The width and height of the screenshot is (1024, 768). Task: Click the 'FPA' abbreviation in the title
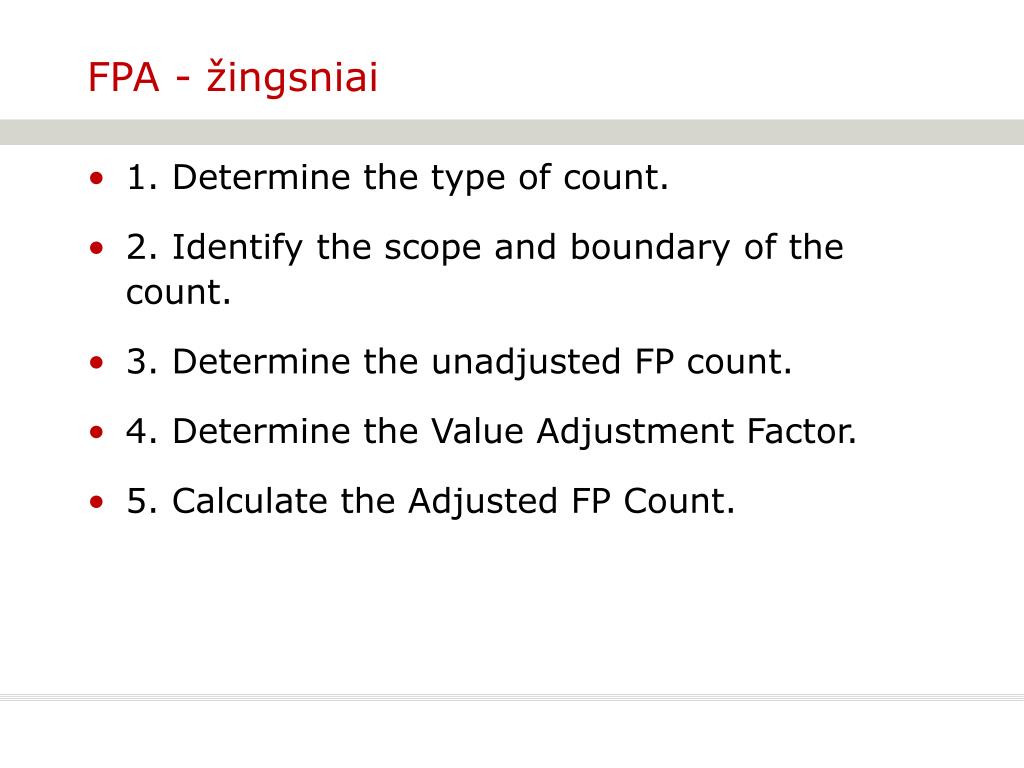click(x=123, y=78)
